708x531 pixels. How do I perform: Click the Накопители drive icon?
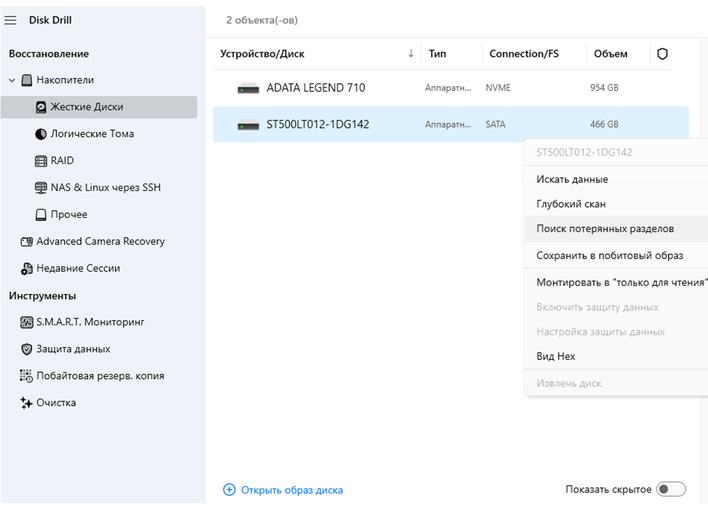click(27, 80)
